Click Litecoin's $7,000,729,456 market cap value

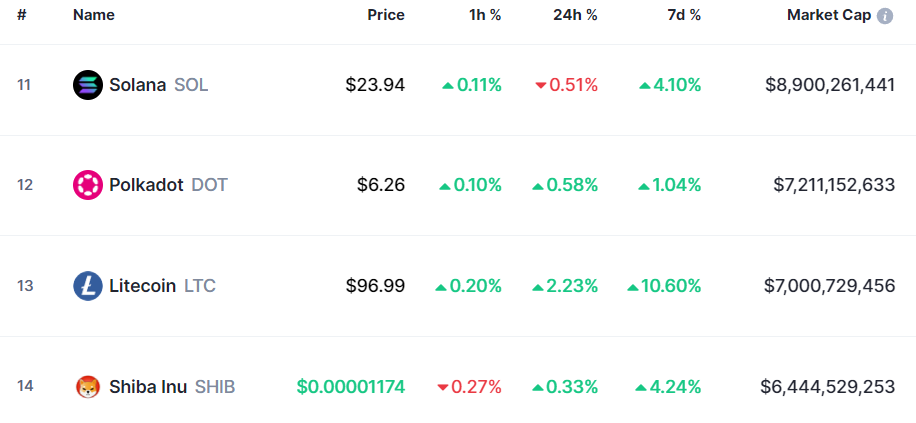click(830, 286)
